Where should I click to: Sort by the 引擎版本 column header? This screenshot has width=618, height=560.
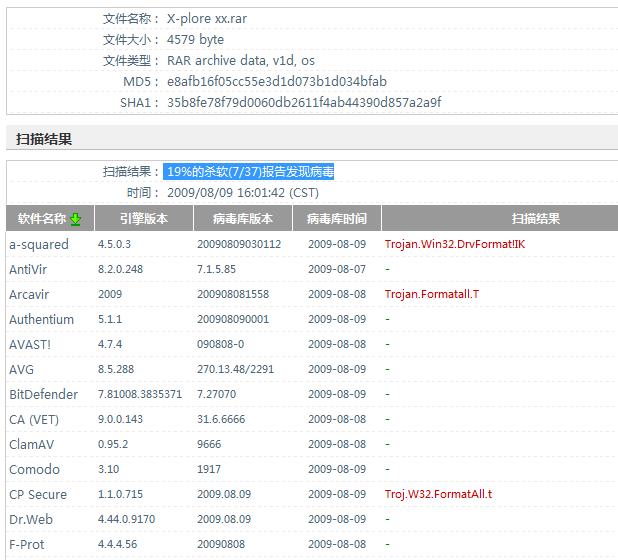144,218
